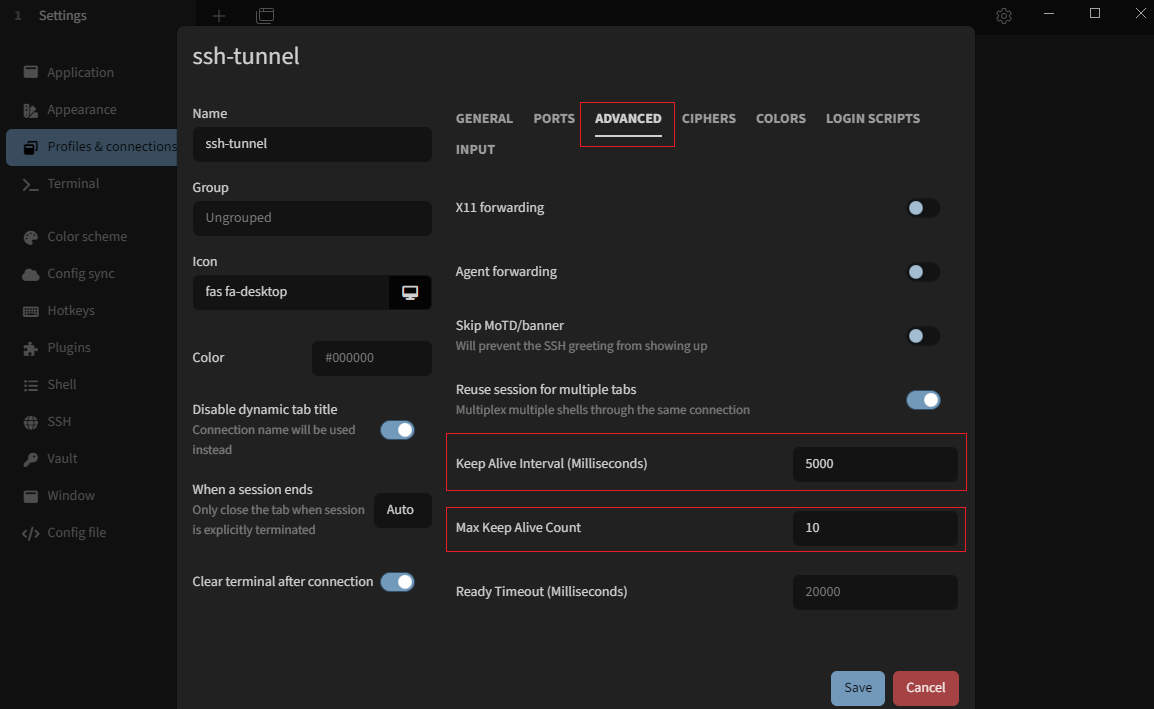Disable Reuse session for multiple tabs
Viewport: 1154px width, 709px height.
(x=922, y=400)
